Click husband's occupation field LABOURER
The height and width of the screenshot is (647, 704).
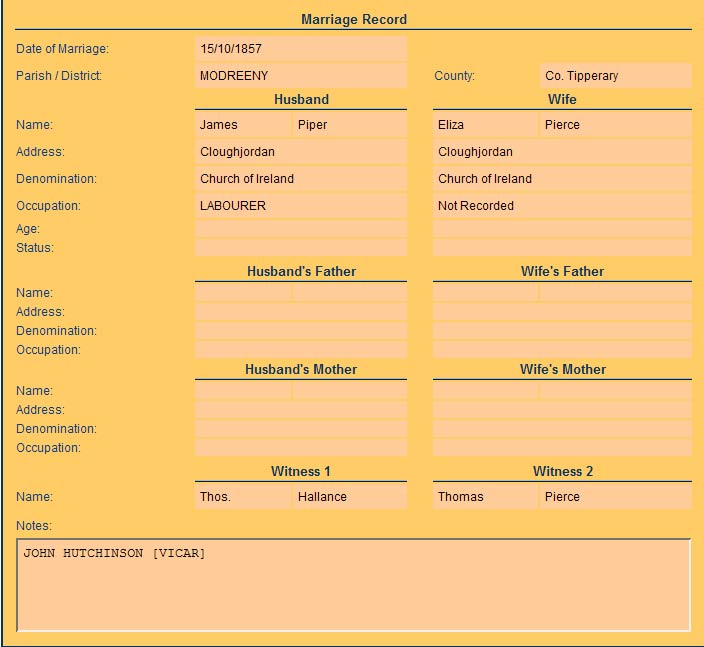[300, 206]
